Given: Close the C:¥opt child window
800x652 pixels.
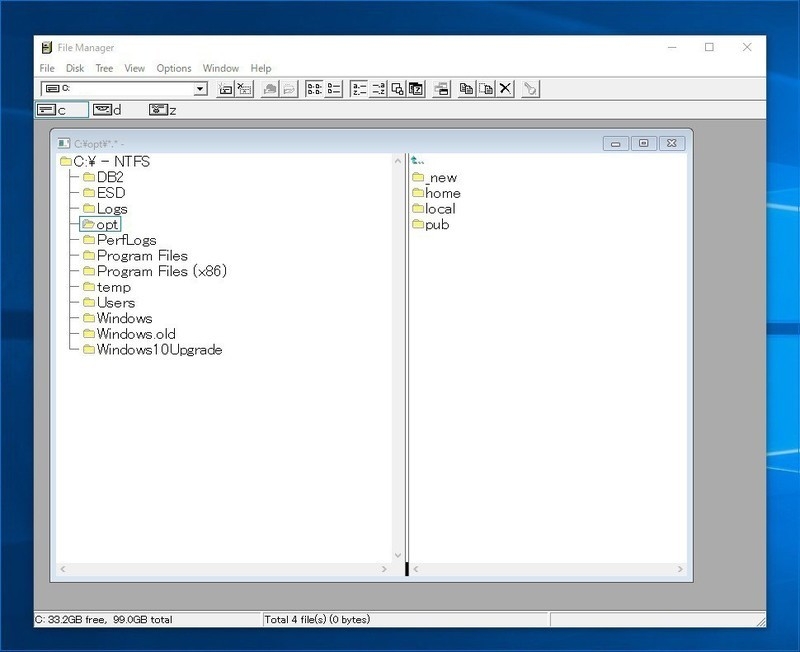Looking at the screenshot, I should click(672, 144).
